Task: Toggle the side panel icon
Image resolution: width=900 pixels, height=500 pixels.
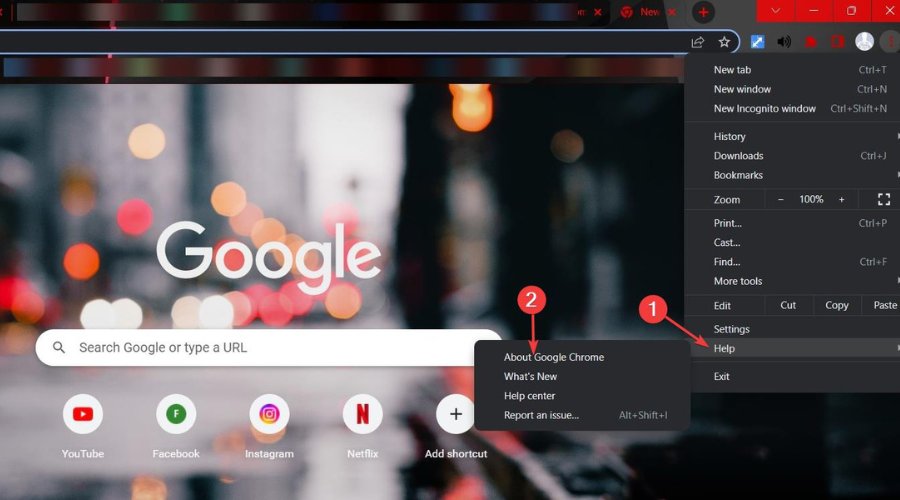Action: pyautogui.click(x=837, y=42)
